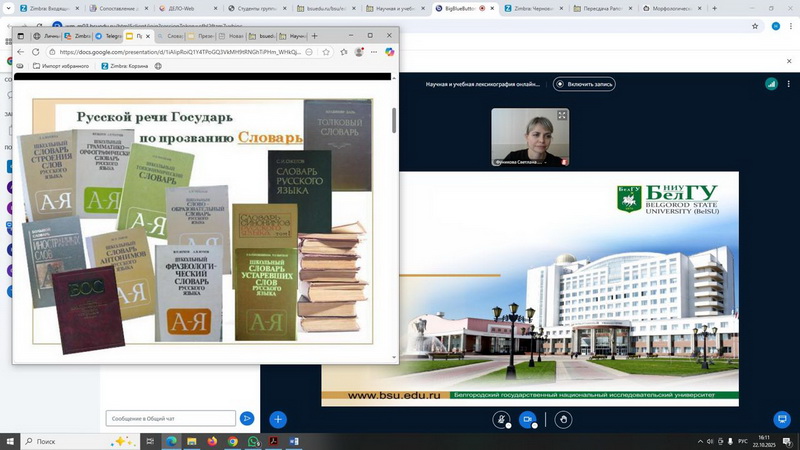Image resolution: width=800 pixels, height=450 pixels.
Task: Raise hand using the hand icon
Action: coord(563,420)
